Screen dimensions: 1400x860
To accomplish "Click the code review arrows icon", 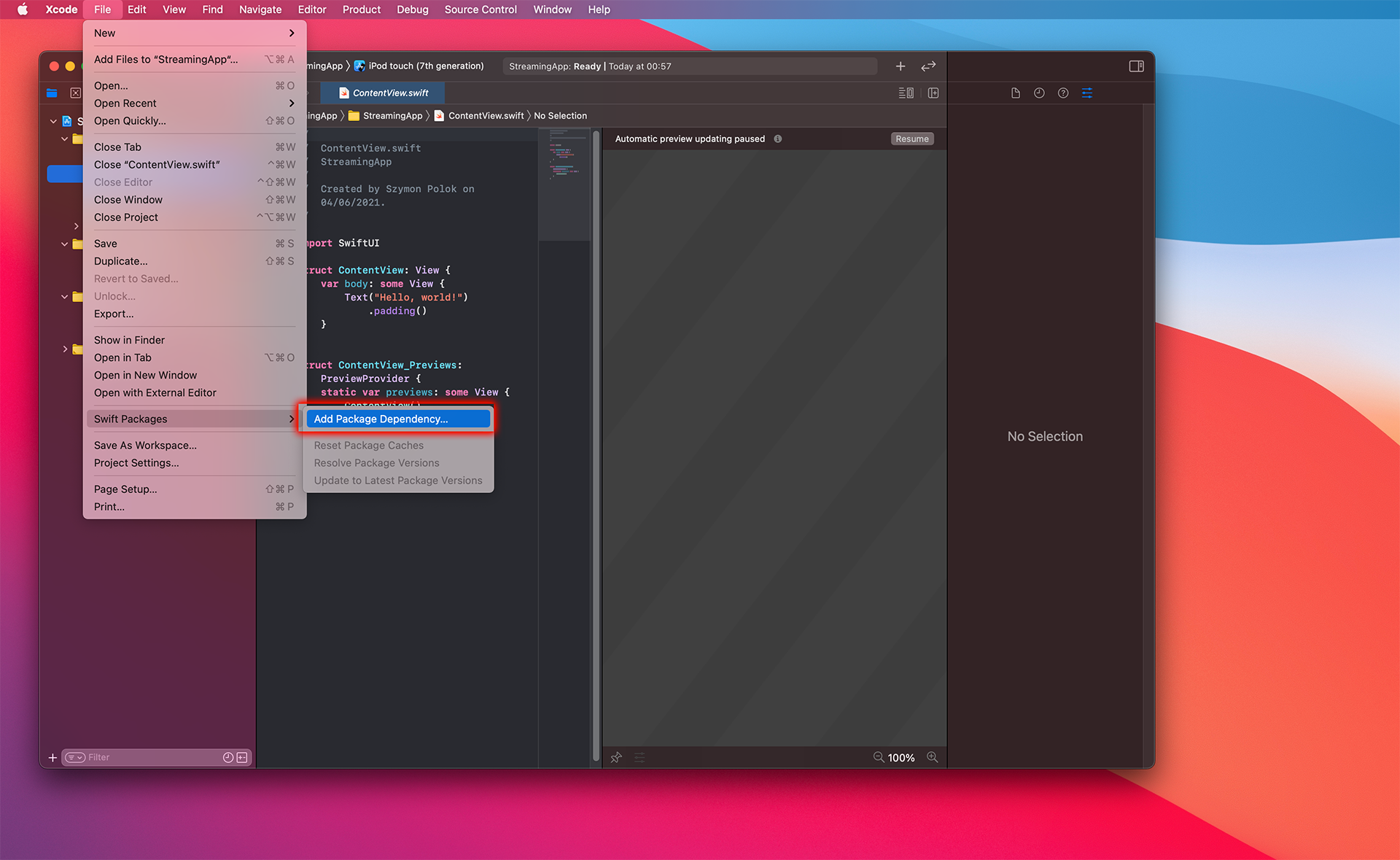I will (928, 66).
